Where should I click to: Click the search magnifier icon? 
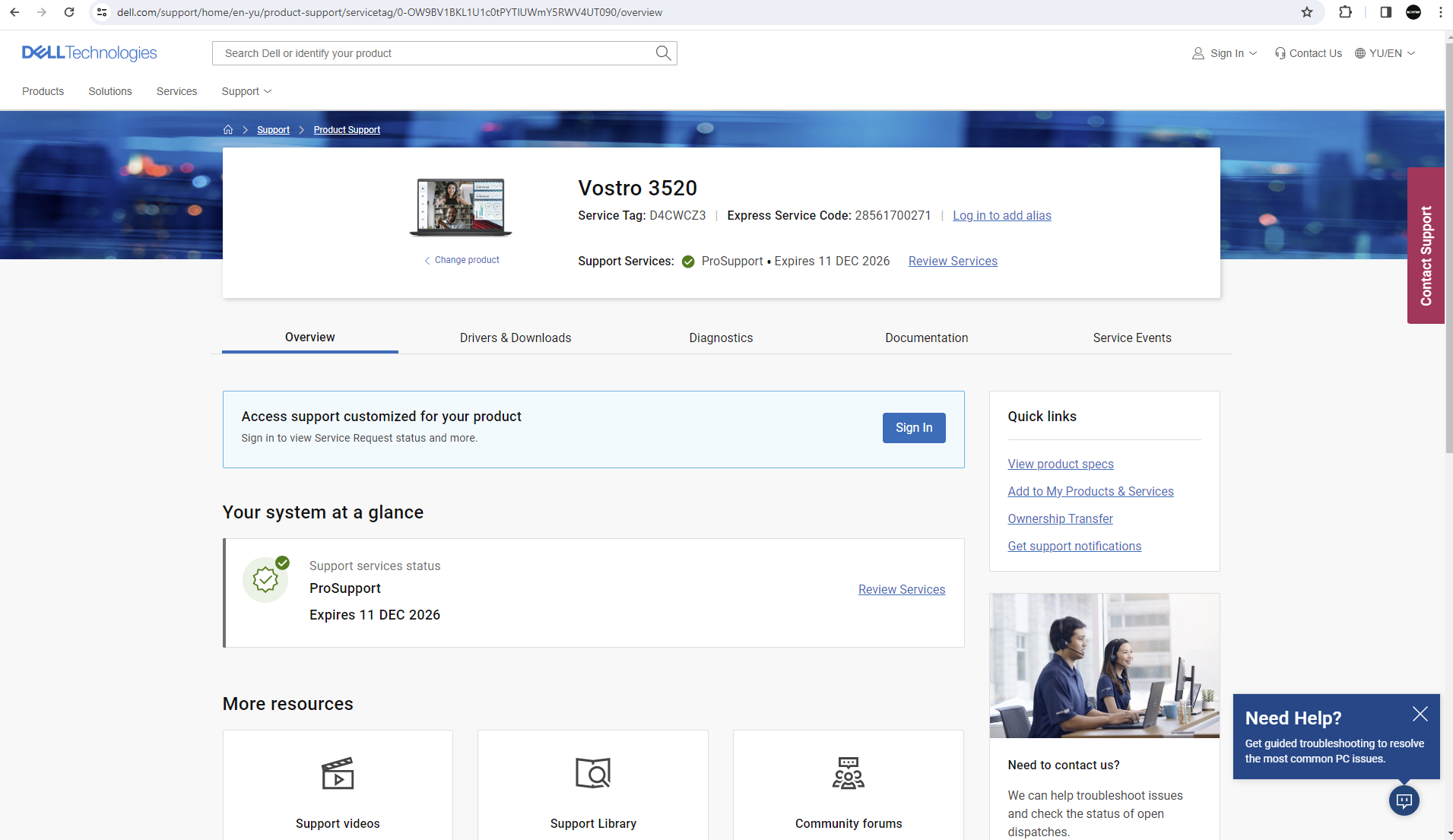coord(663,52)
